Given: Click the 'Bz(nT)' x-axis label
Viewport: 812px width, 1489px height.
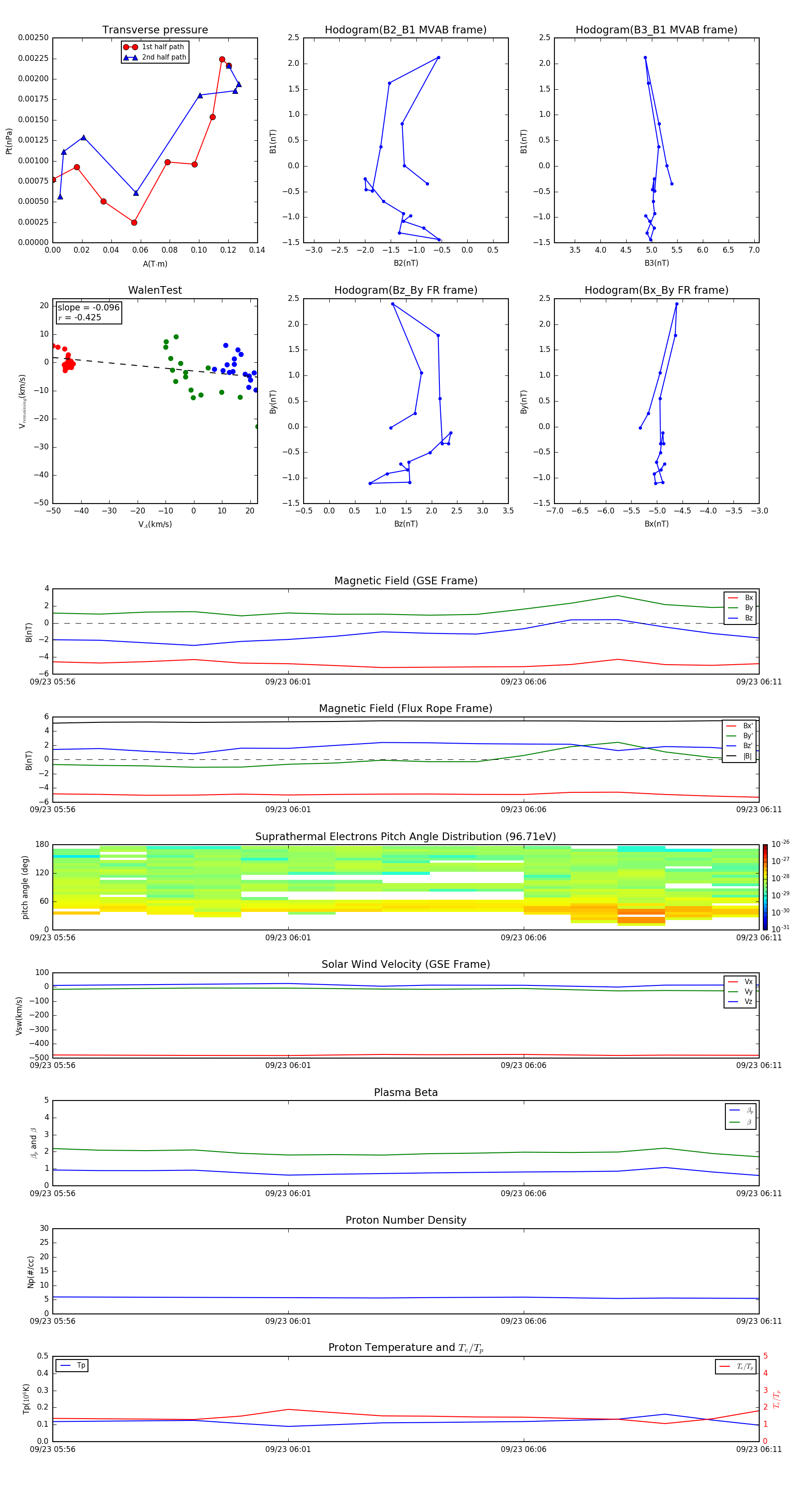Looking at the screenshot, I should tap(406, 524).
